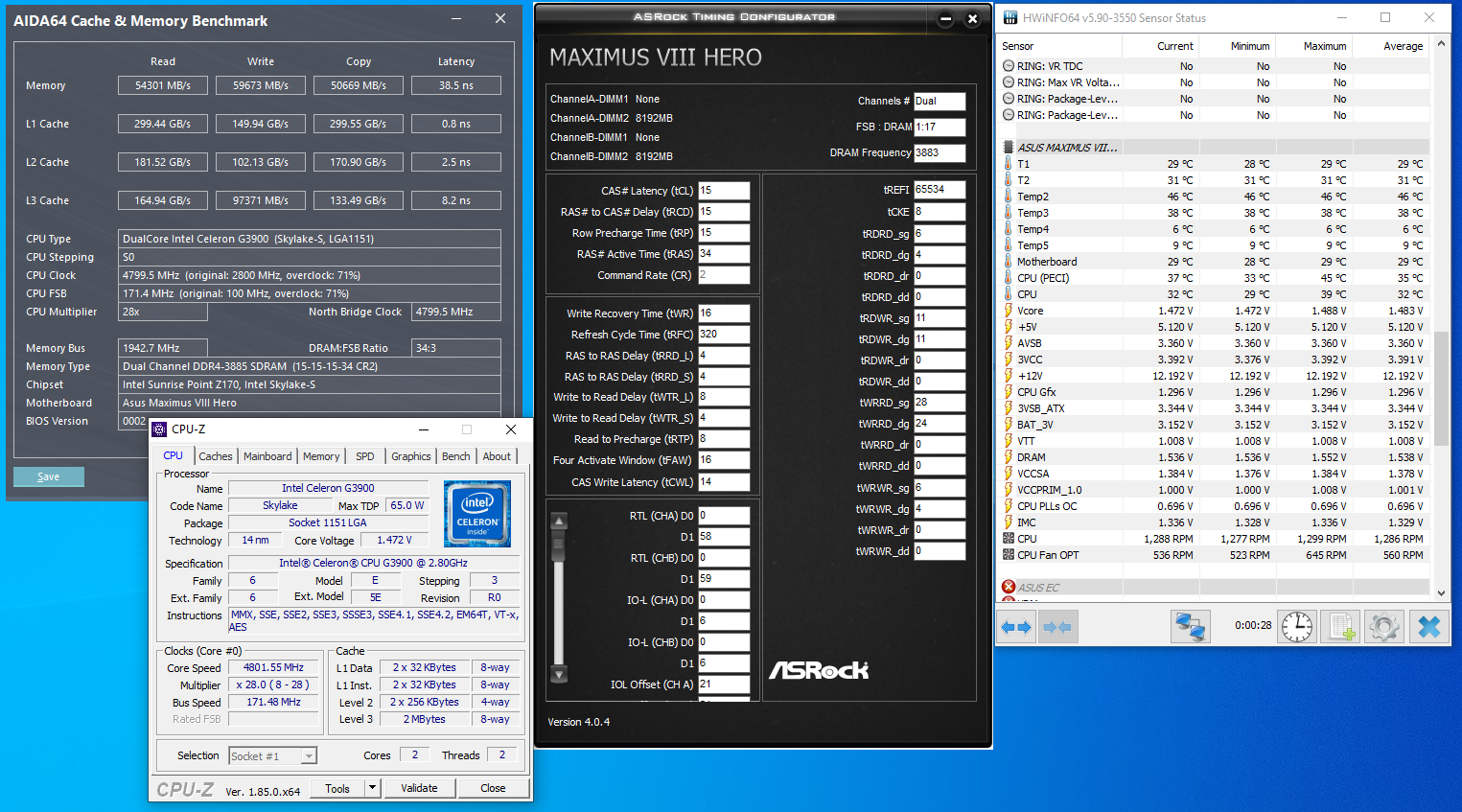The width and height of the screenshot is (1462, 812).
Task: Click the tREFI value field
Action: pyautogui.click(x=940, y=190)
